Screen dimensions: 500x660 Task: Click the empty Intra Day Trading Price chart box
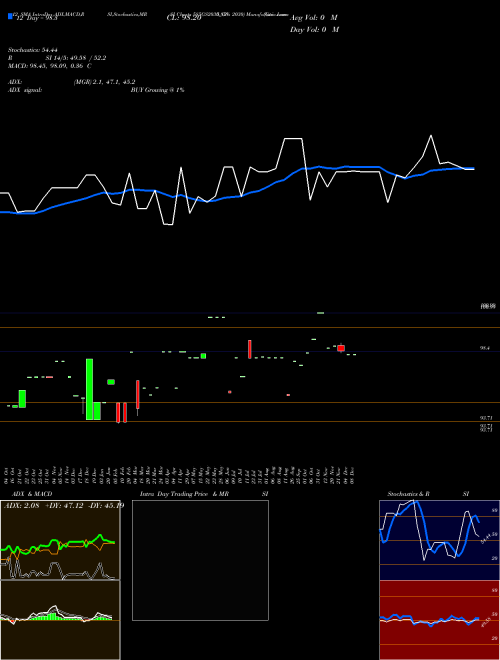[200, 560]
